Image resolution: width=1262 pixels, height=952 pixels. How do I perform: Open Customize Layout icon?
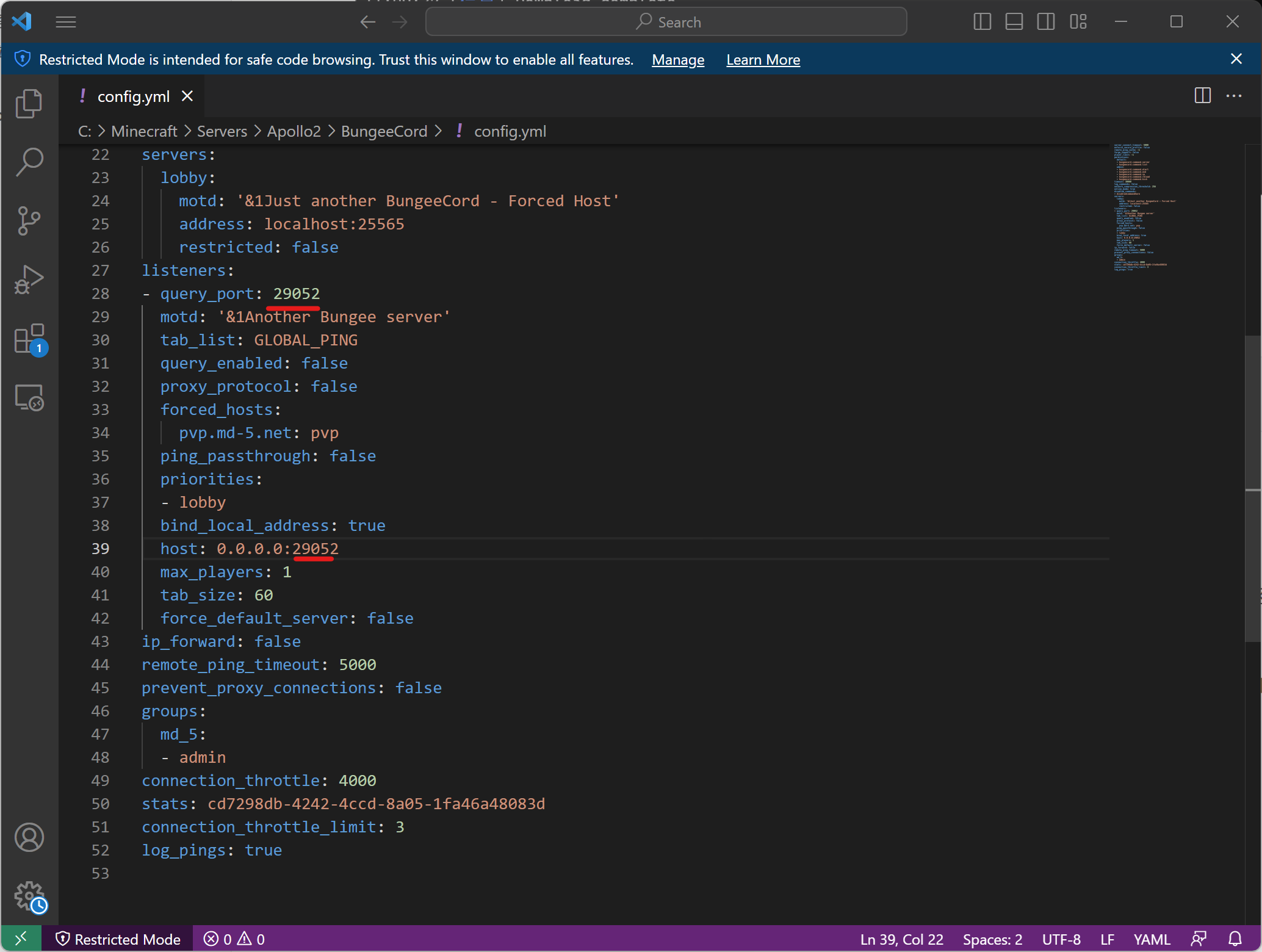click(x=1078, y=22)
